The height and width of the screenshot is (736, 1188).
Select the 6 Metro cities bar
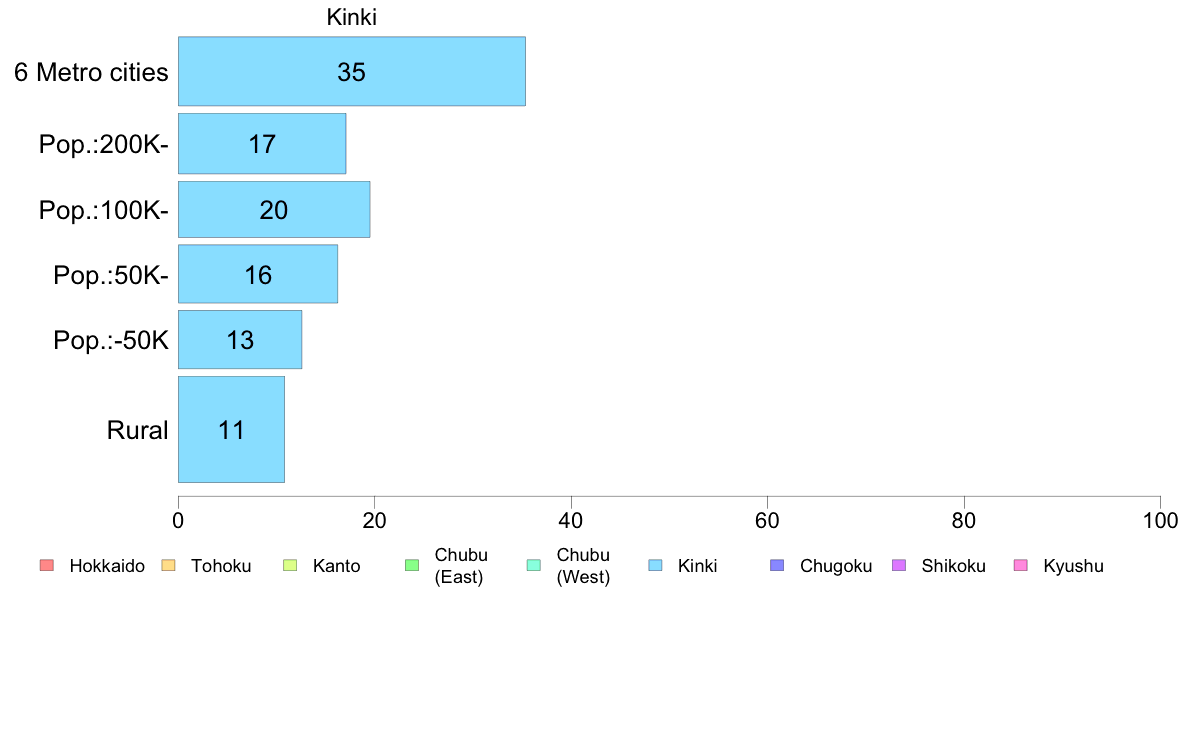coord(352,71)
